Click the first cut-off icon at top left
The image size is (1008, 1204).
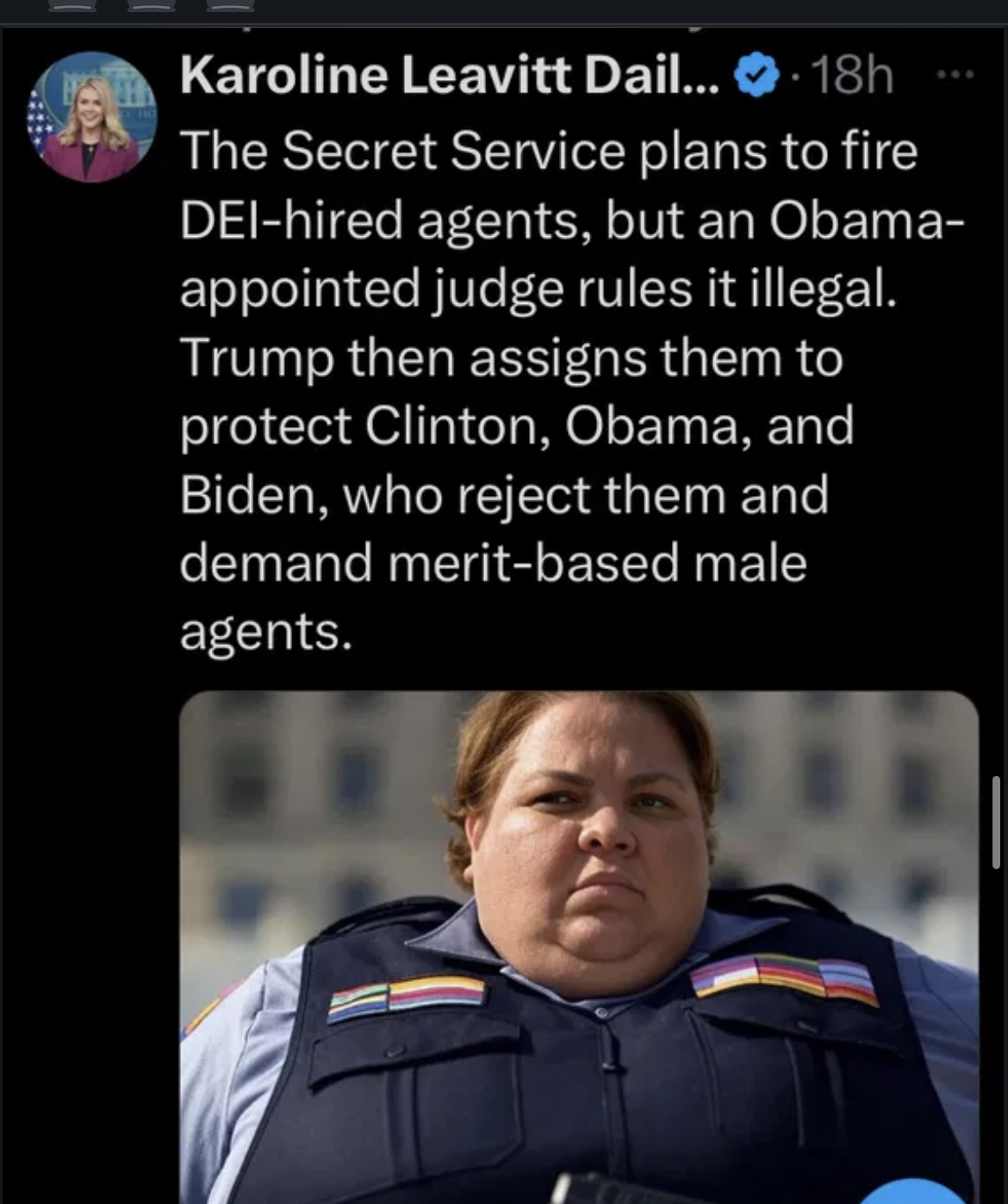coord(72,6)
